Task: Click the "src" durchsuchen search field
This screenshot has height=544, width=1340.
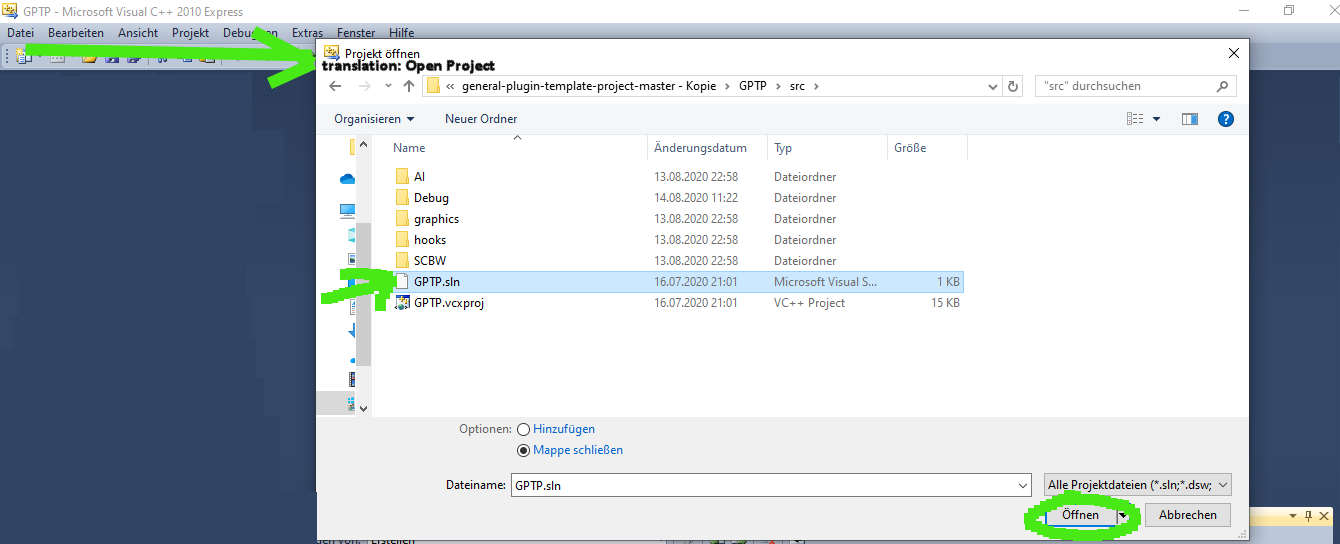Action: [x=1125, y=86]
